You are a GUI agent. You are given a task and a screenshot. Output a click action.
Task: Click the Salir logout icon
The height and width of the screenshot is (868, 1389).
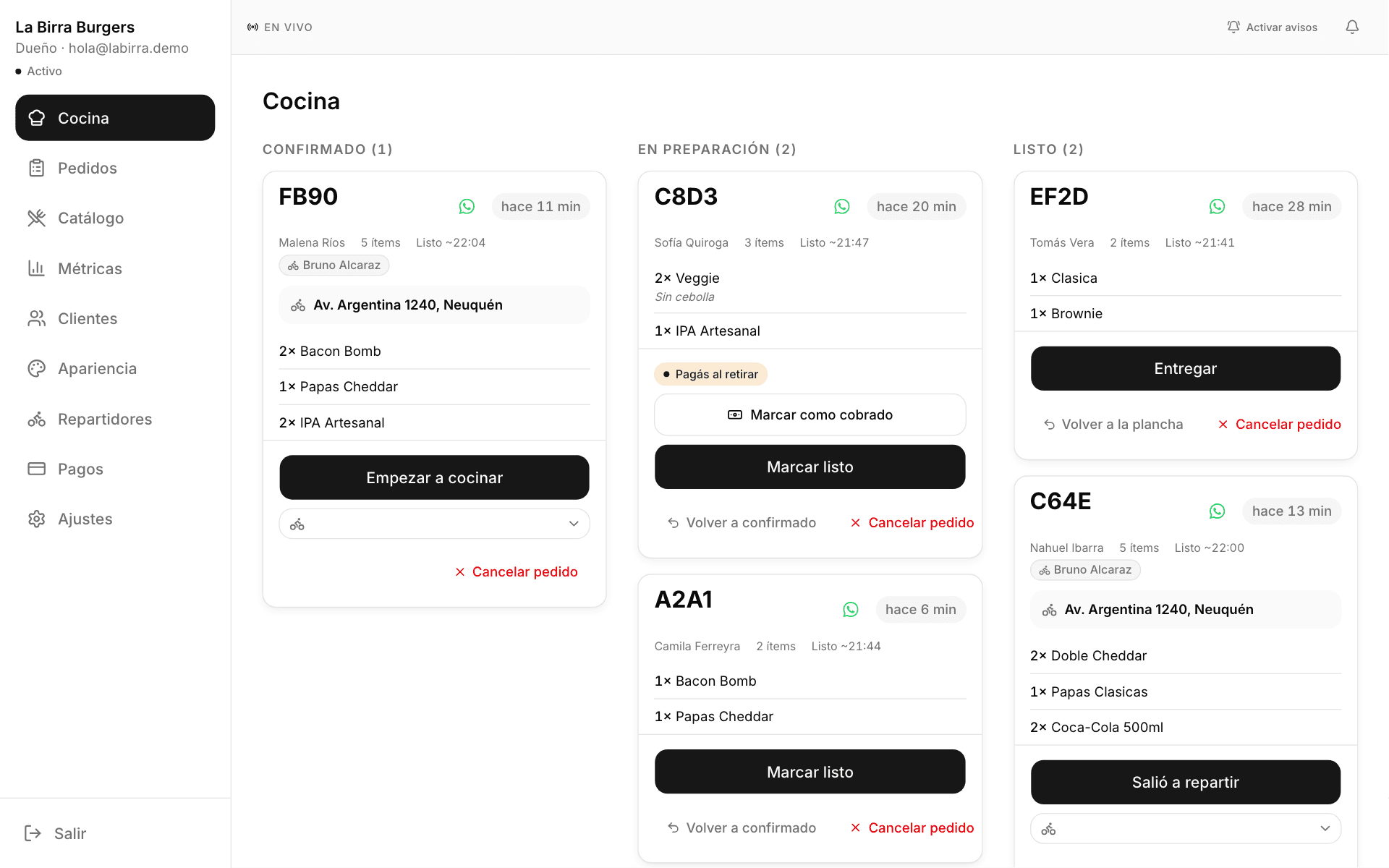(33, 833)
